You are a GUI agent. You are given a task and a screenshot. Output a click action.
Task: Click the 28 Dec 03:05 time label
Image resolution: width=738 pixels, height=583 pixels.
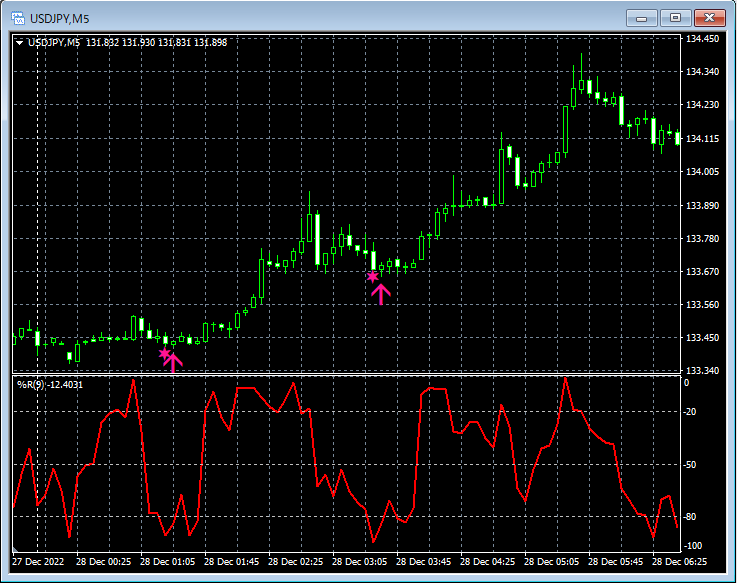360,561
